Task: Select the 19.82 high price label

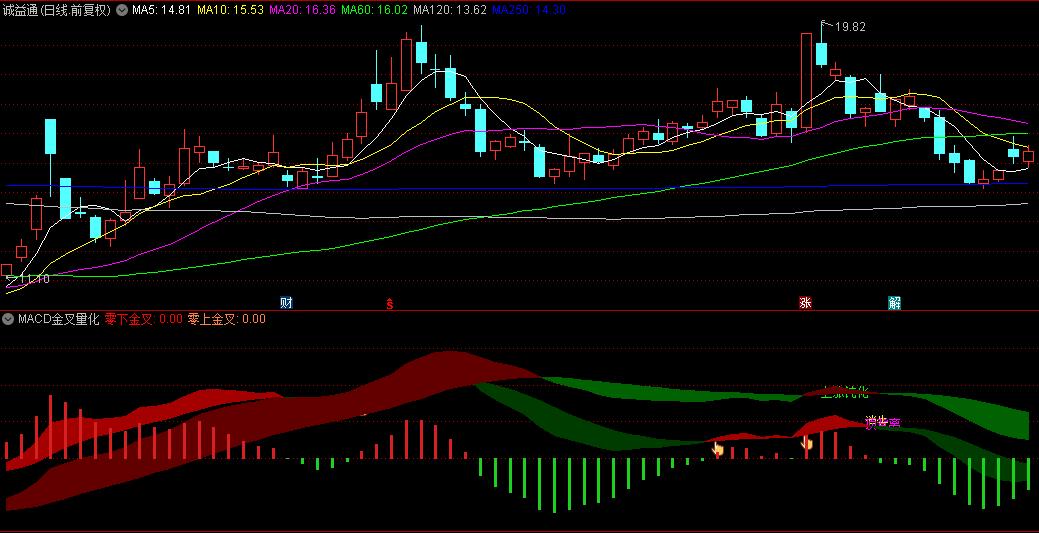Action: point(849,27)
